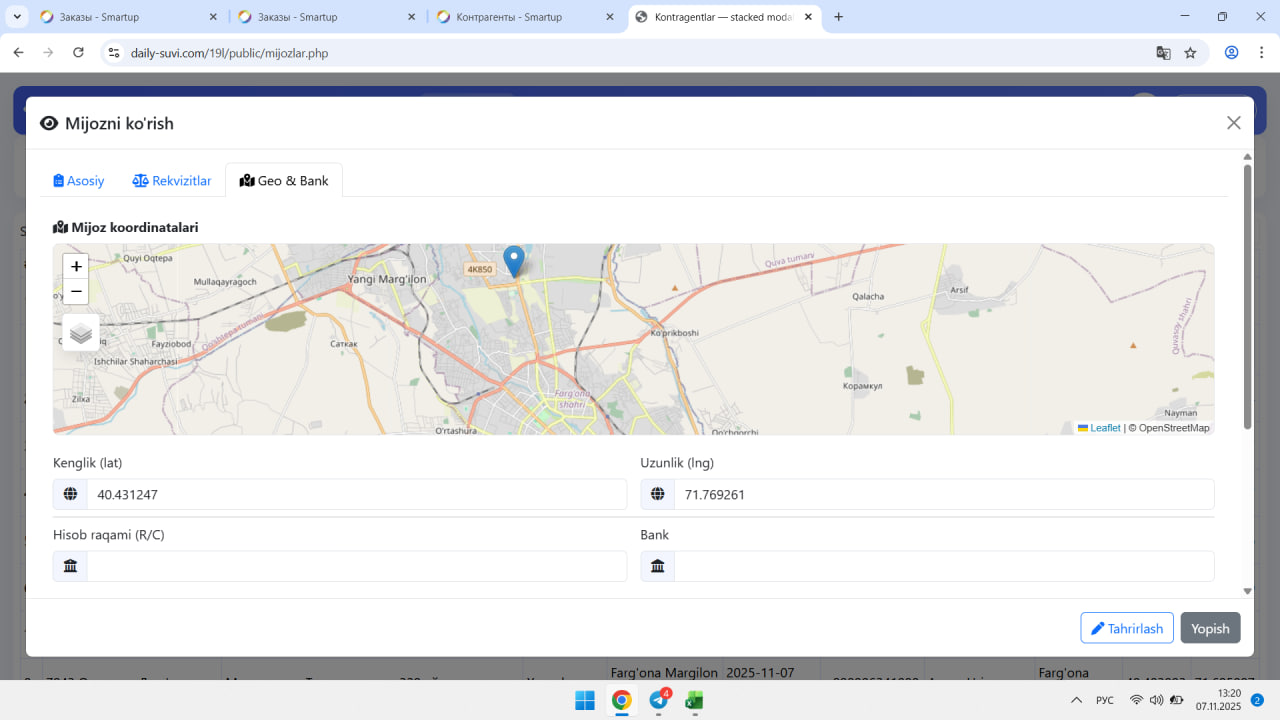Zoom in on the map
Image resolution: width=1280 pixels, height=720 pixels.
76,266
